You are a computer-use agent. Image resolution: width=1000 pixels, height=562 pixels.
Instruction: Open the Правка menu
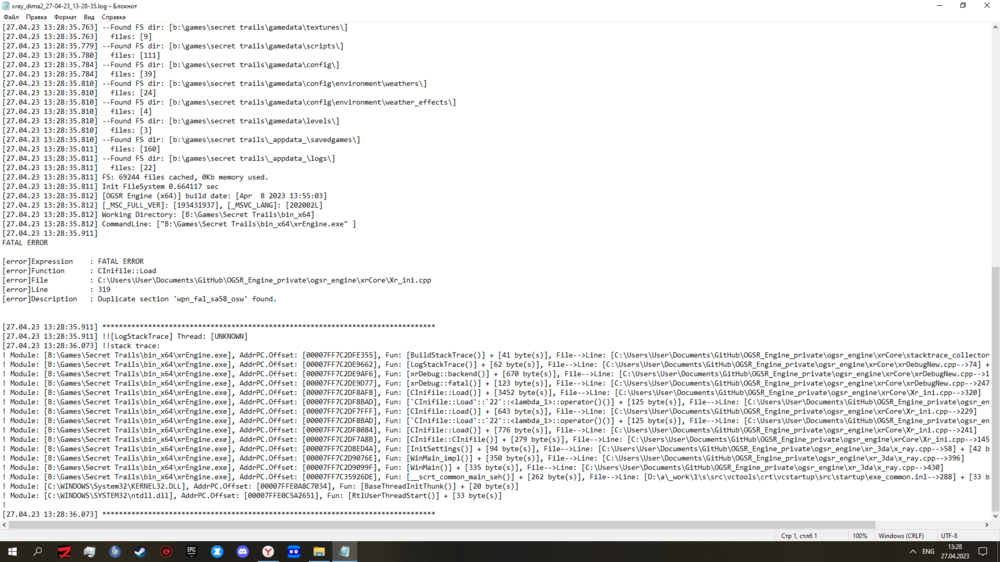pyautogui.click(x=36, y=17)
